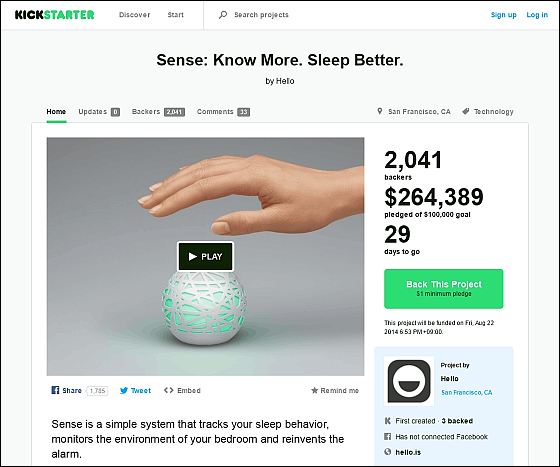Viewport: 560px width, 467px height.
Task: Play the project video
Action: pyautogui.click(x=205, y=256)
